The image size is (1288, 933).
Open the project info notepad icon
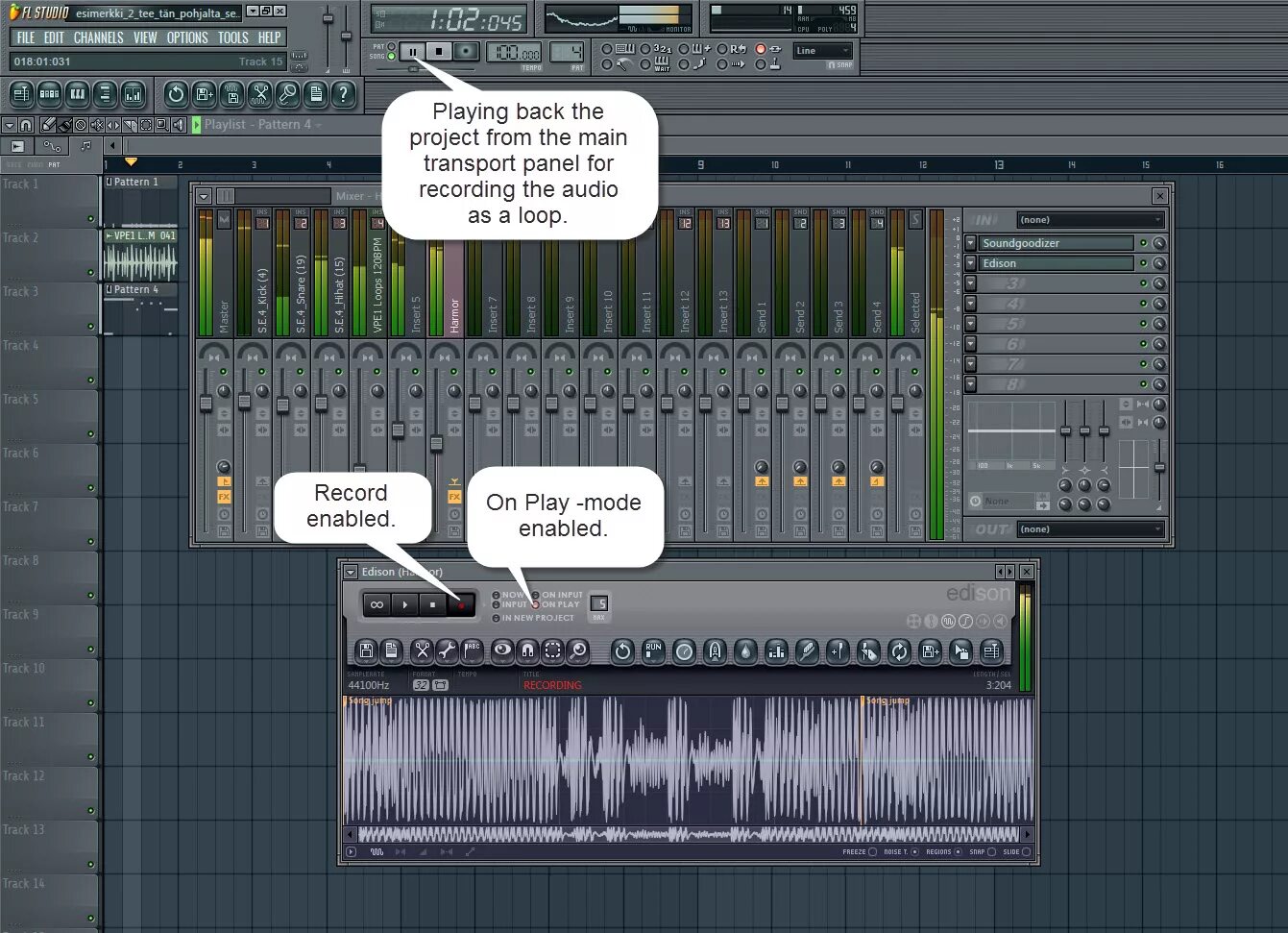315,94
